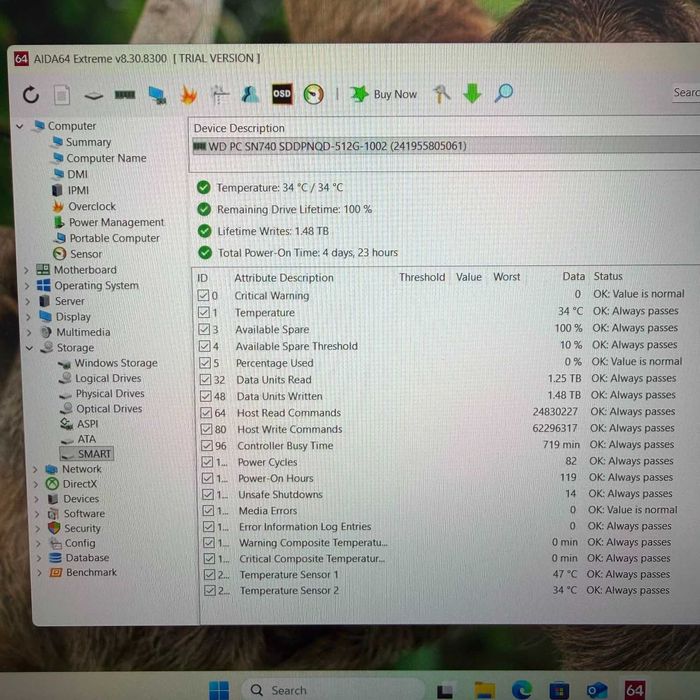Open the user profile toolbar icon
Viewport: 700px width, 700px height.
coord(250,94)
